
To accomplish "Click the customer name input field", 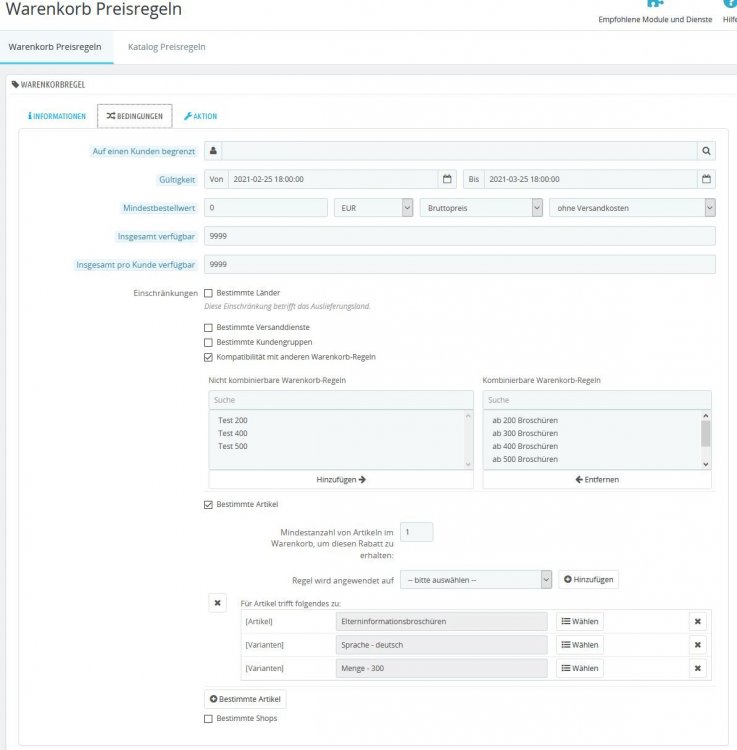I will pyautogui.click(x=459, y=151).
